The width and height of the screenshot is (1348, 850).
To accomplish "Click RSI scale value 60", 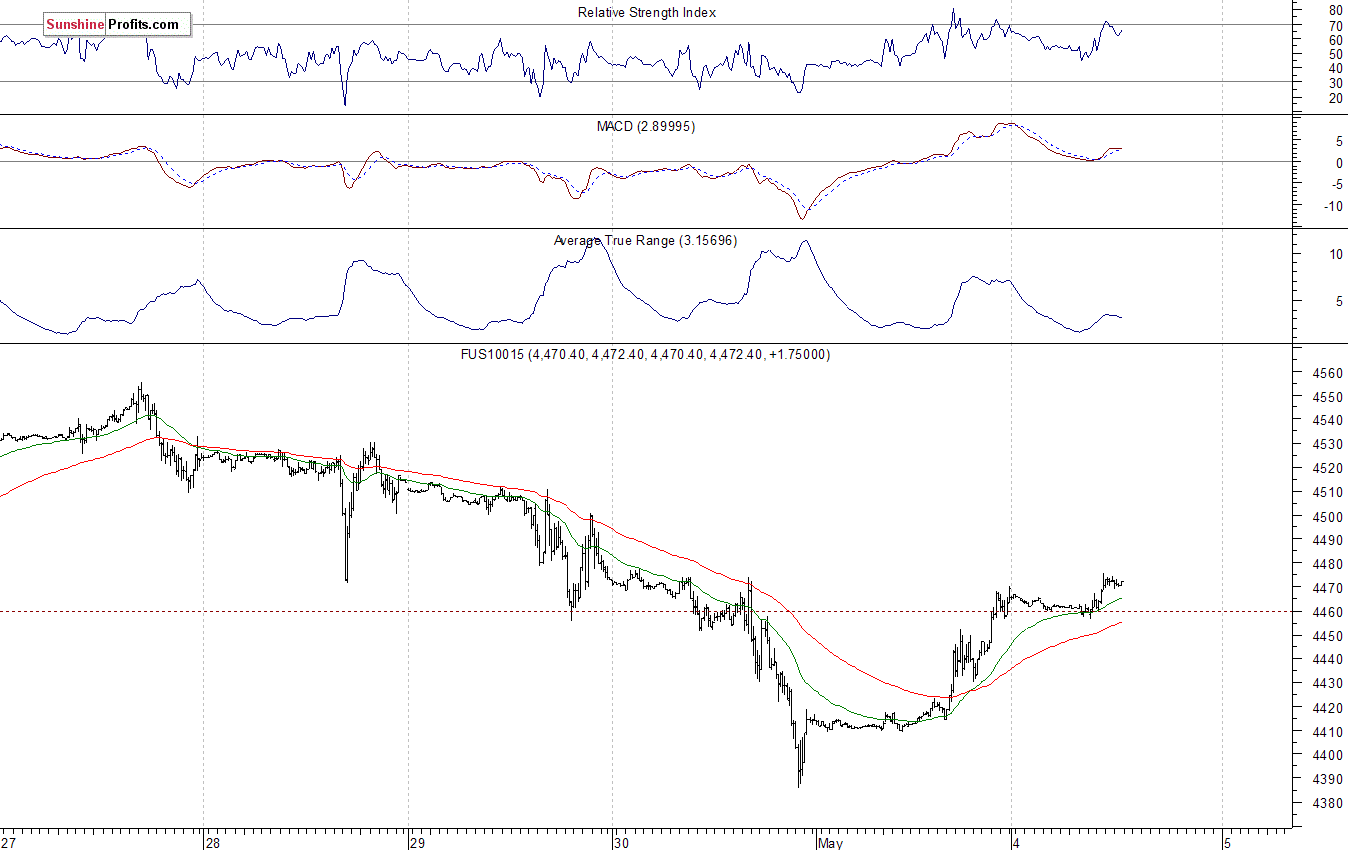I will tap(1335, 40).
